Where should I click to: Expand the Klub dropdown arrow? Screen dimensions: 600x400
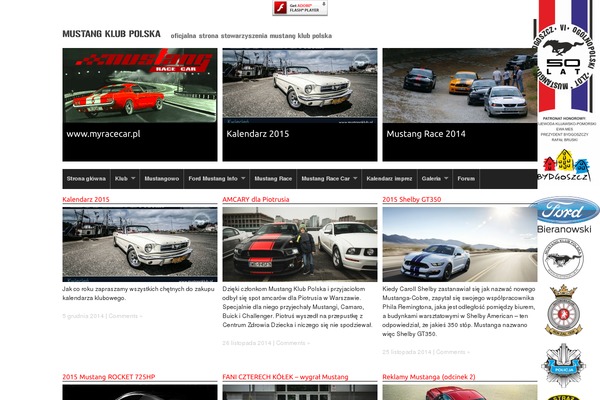pyautogui.click(x=133, y=178)
